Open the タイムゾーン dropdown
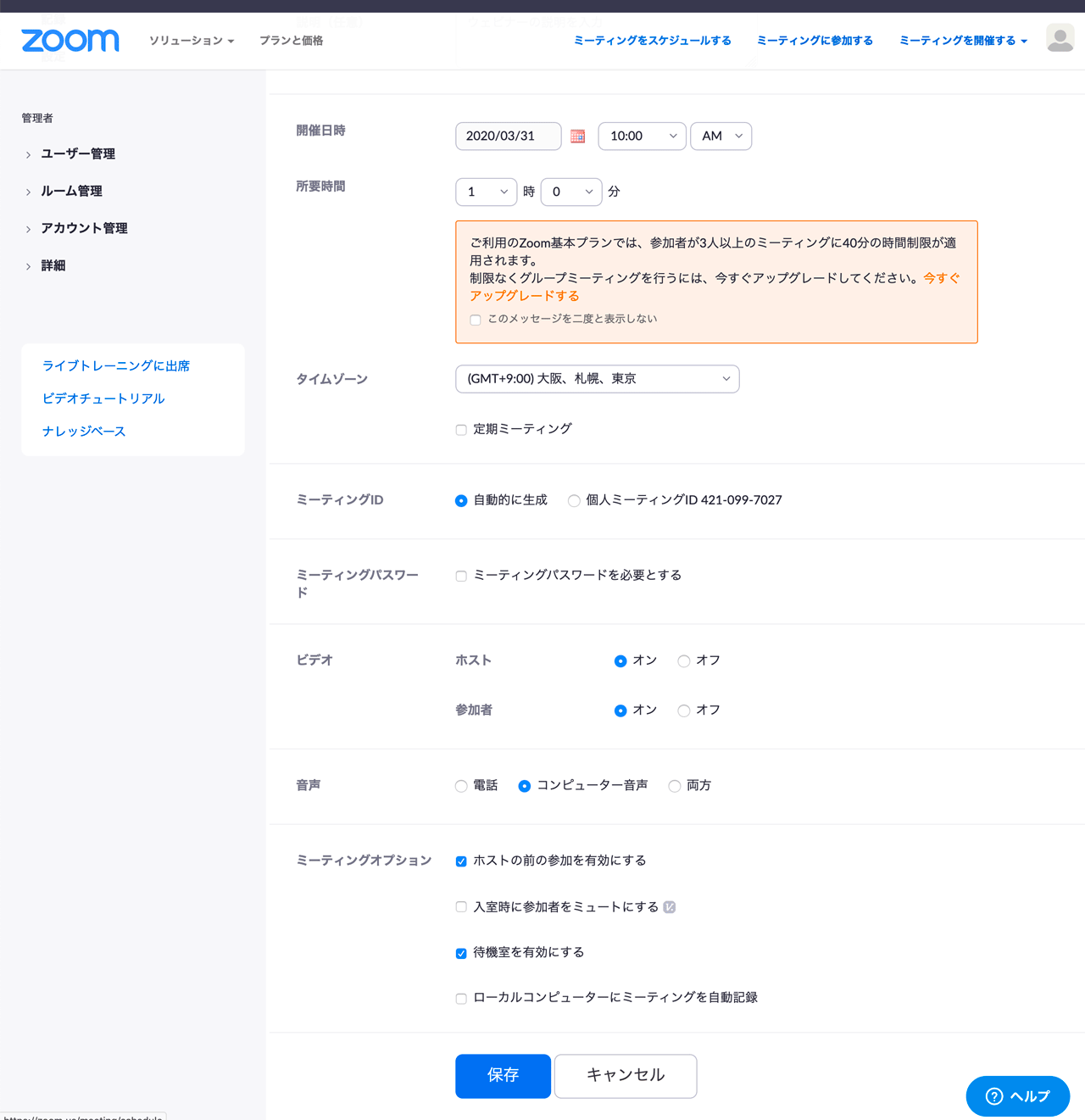Viewport: 1085px width, 1120px height. tap(598, 379)
